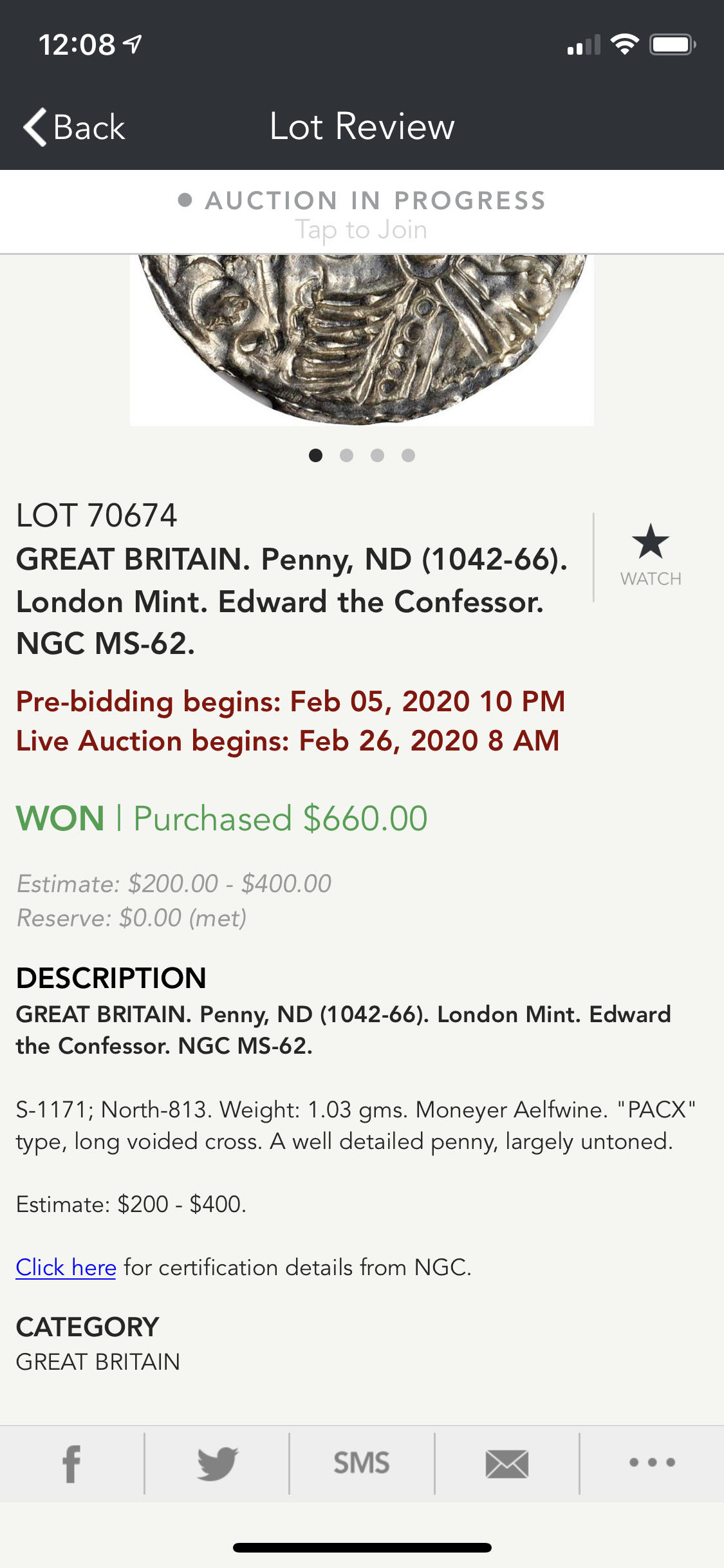Jump to the third coin image dot
Screen dimensions: 724x1568
pos(377,456)
